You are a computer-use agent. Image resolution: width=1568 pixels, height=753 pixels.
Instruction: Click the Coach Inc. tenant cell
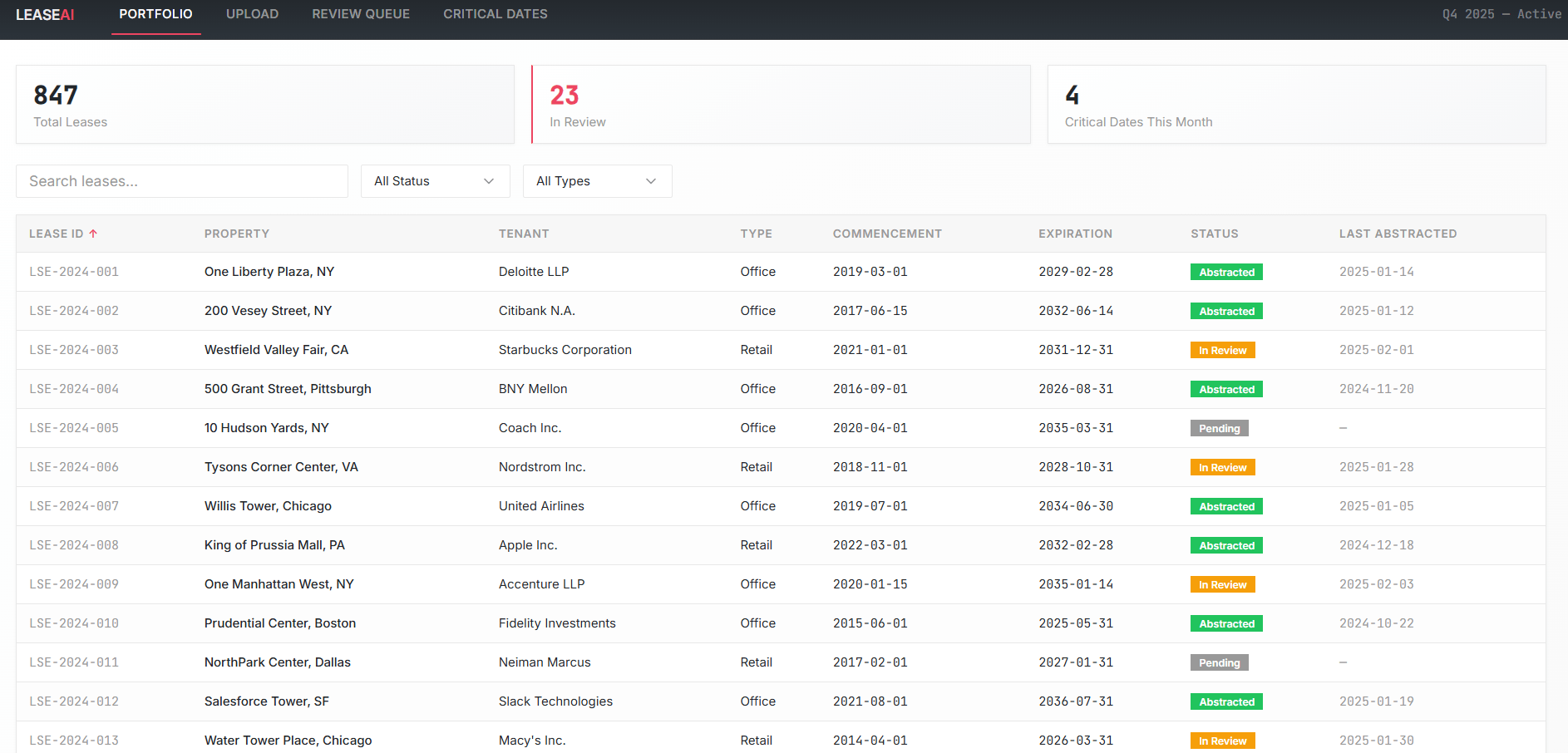click(530, 428)
